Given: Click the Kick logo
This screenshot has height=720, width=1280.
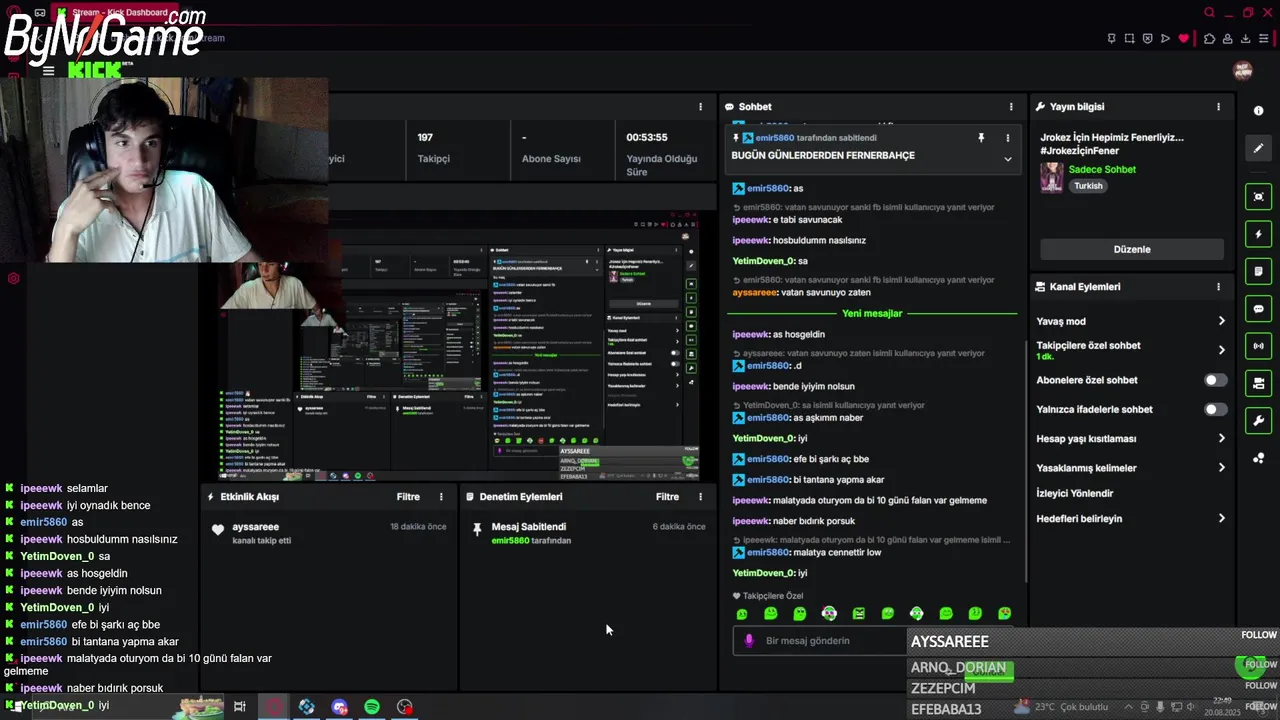Looking at the screenshot, I should (94, 70).
